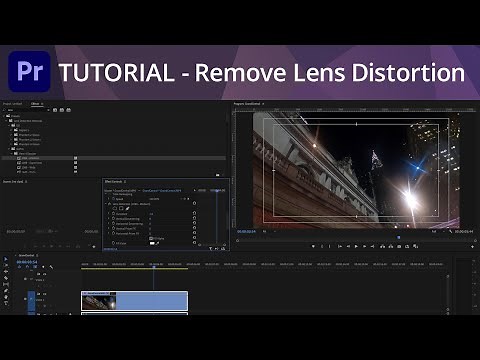Go to Out point in Program monitor
The height and width of the screenshot is (360, 480).
[372, 246]
